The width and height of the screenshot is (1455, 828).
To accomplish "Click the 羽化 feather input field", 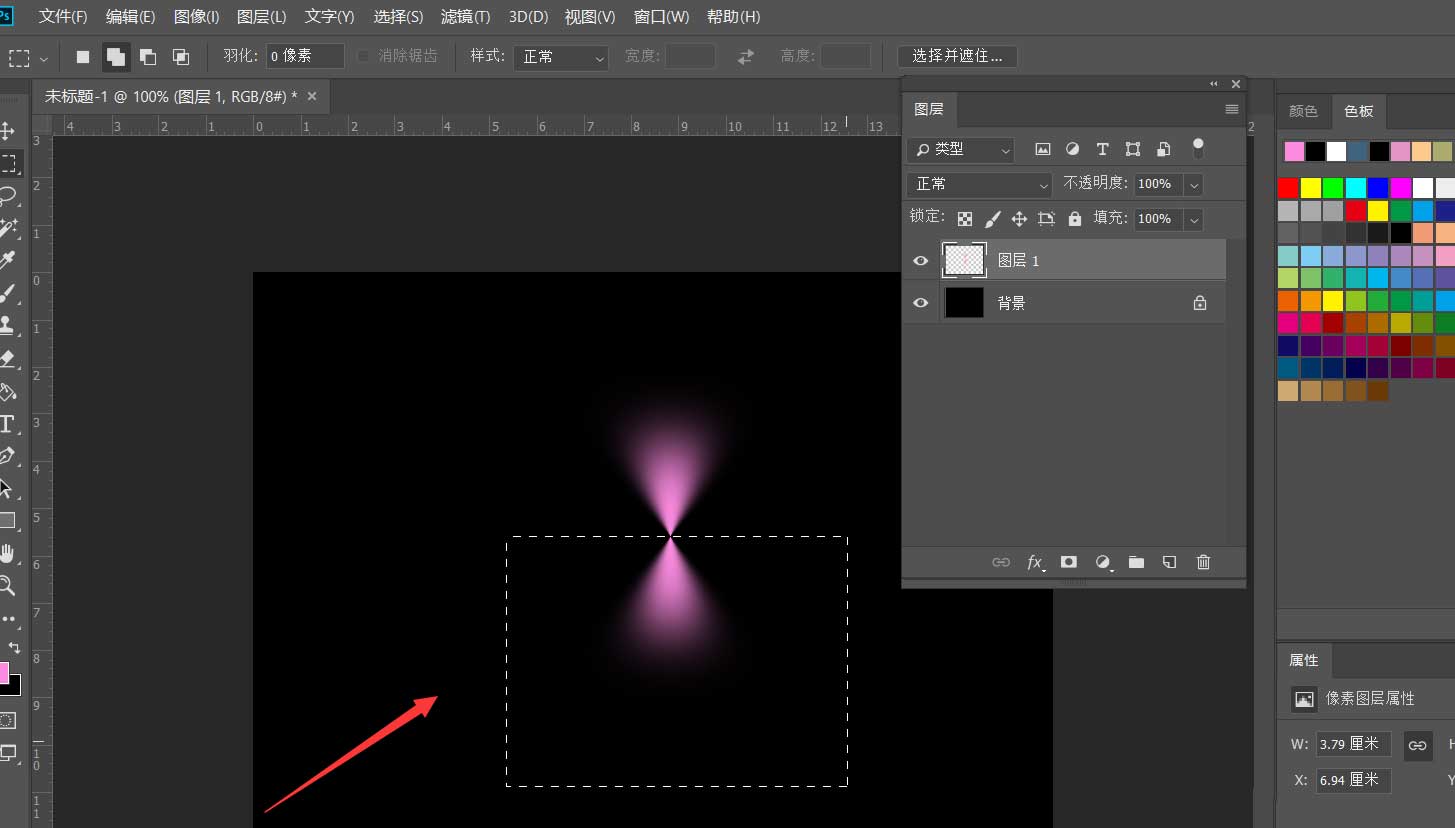I will click(x=305, y=56).
